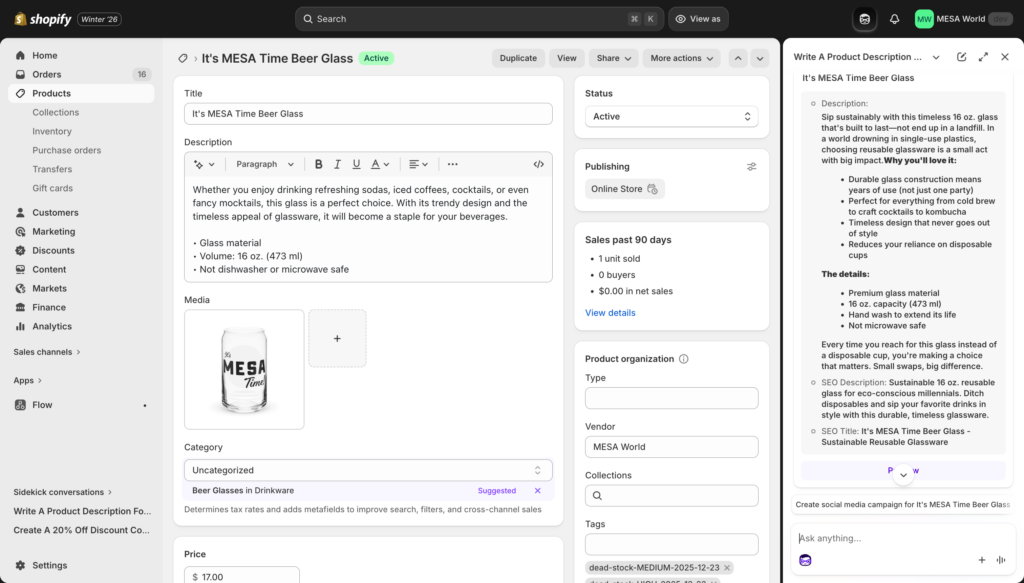This screenshot has height=583, width=1024.
Task: Open Sidekick assistant icon in the top bar
Action: (863, 18)
